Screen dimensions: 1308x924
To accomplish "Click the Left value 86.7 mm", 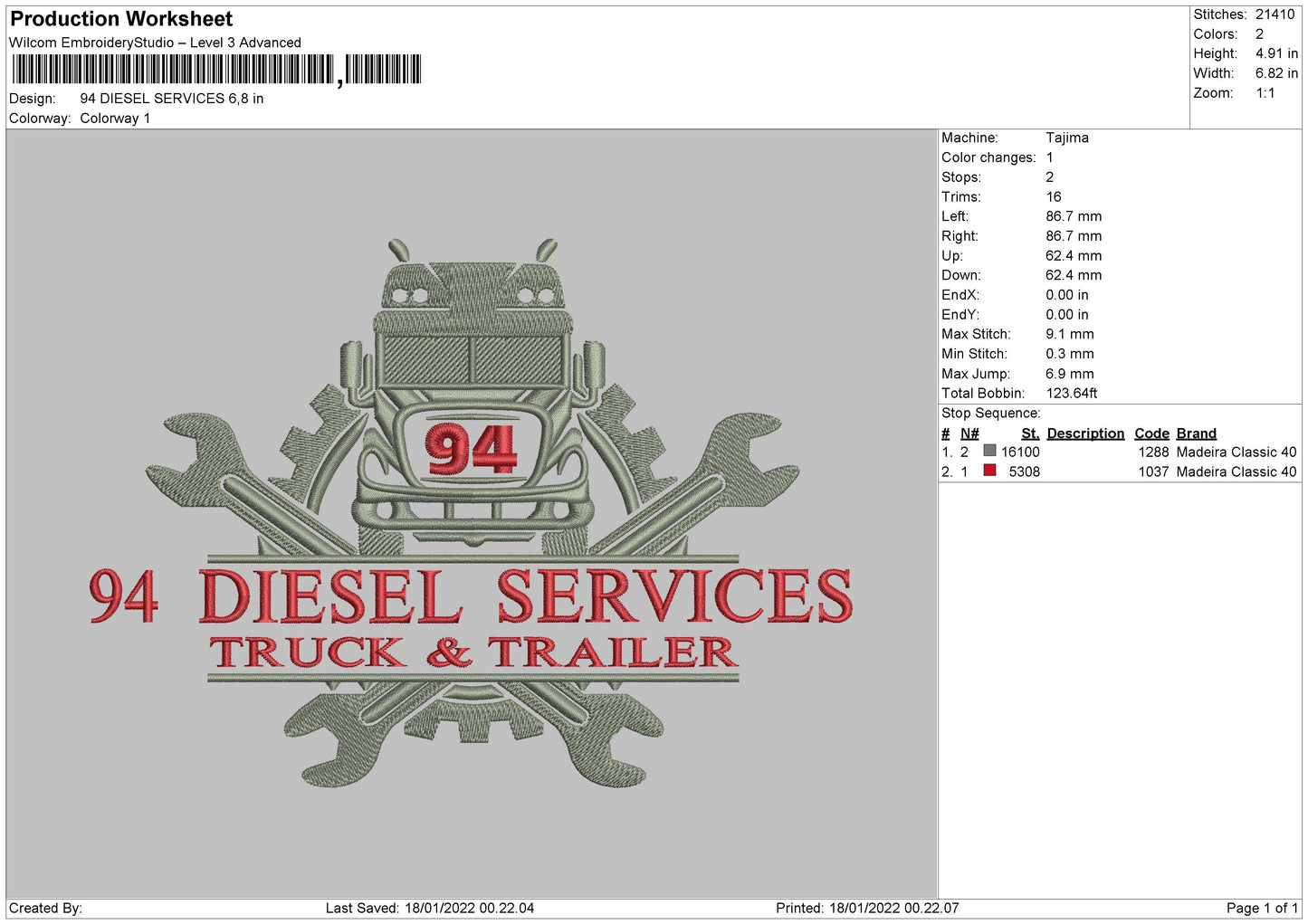I will (1074, 216).
